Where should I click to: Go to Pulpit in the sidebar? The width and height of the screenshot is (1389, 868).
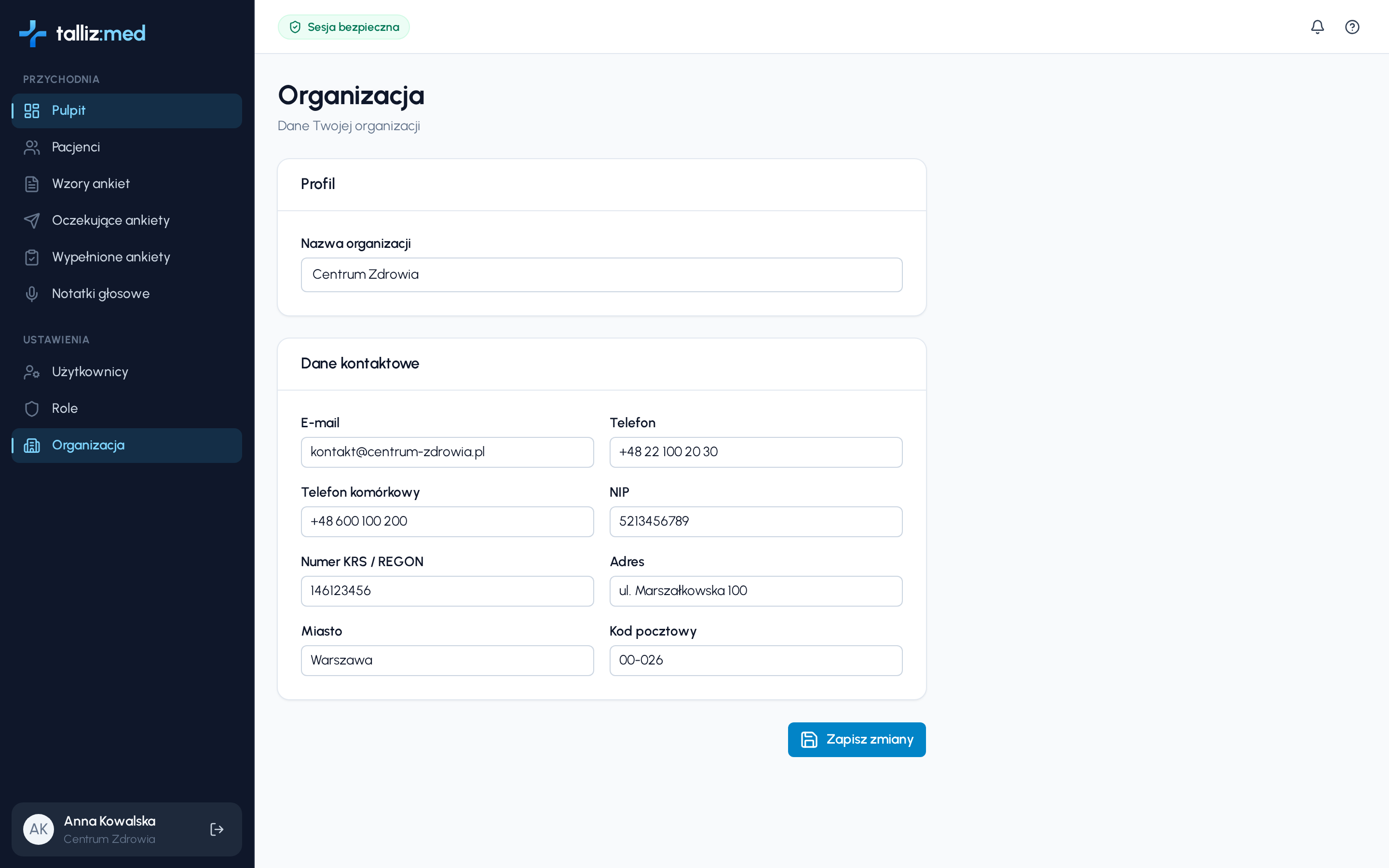[x=127, y=111]
